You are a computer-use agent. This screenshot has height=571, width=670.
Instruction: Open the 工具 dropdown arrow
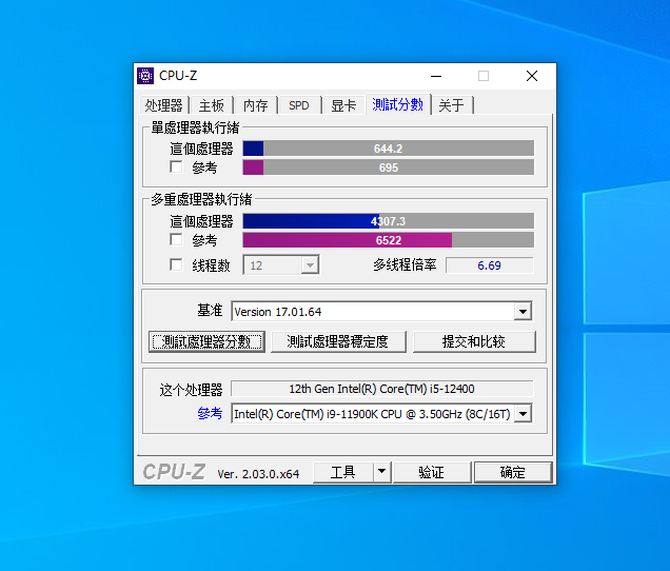tap(382, 472)
